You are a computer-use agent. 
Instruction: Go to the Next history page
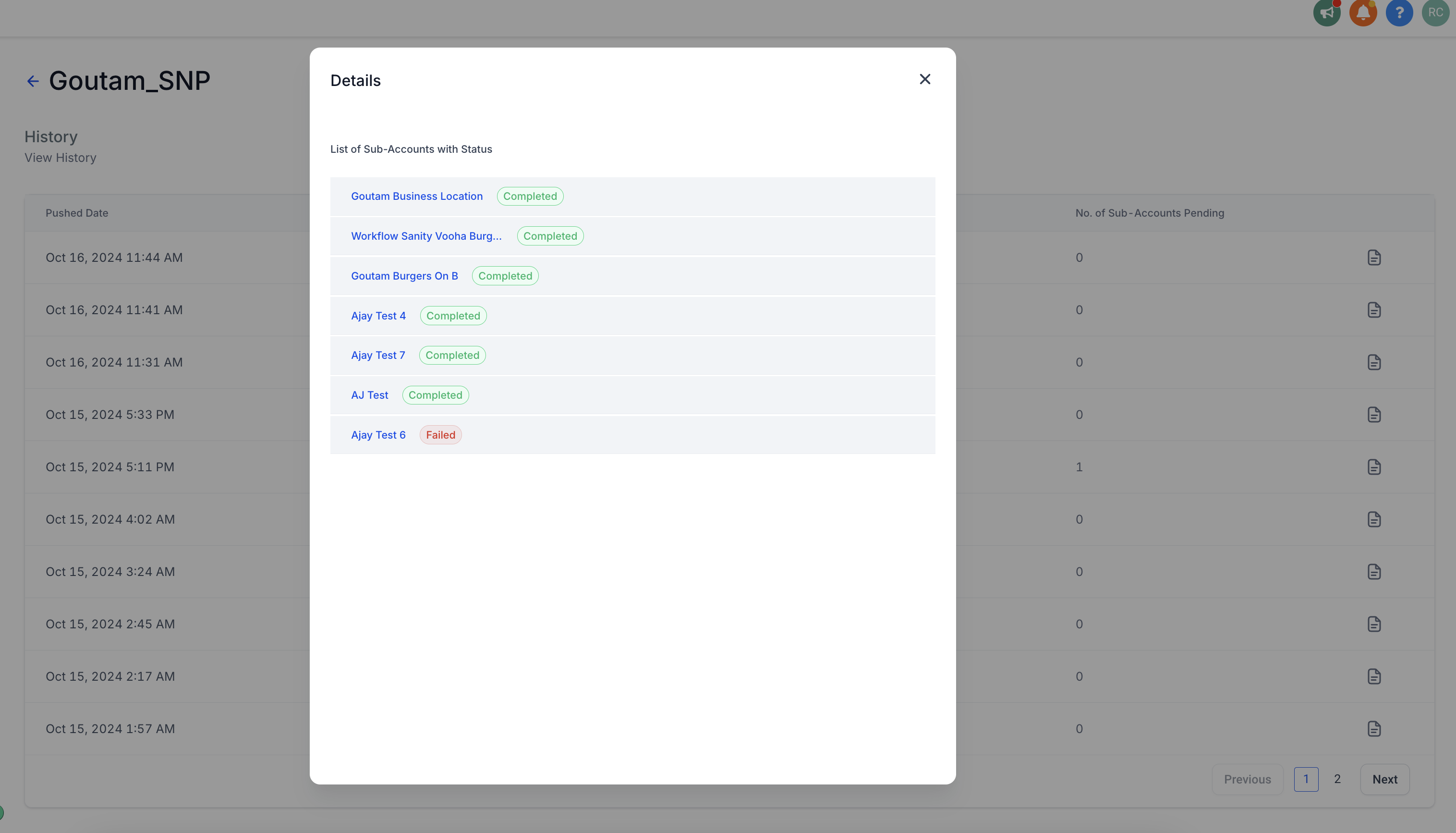click(x=1384, y=779)
